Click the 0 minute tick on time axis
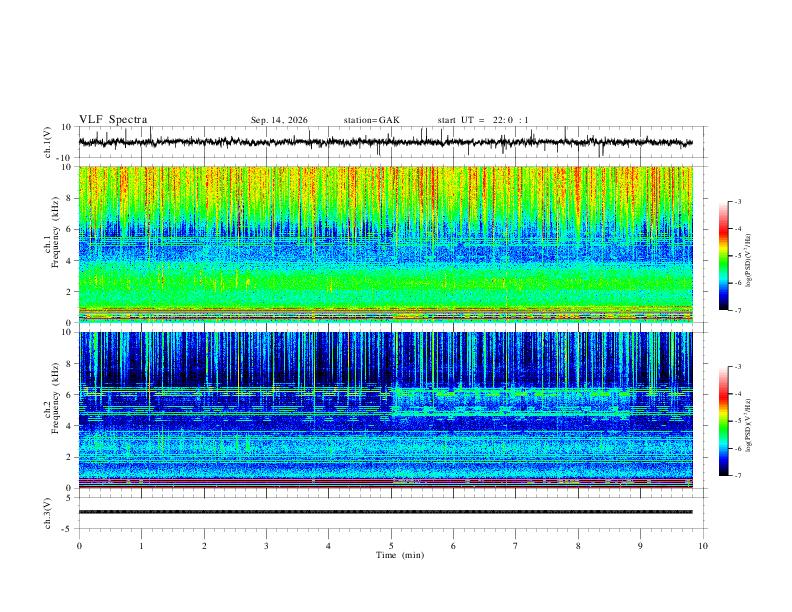This screenshot has height=612, width=792. 79,546
